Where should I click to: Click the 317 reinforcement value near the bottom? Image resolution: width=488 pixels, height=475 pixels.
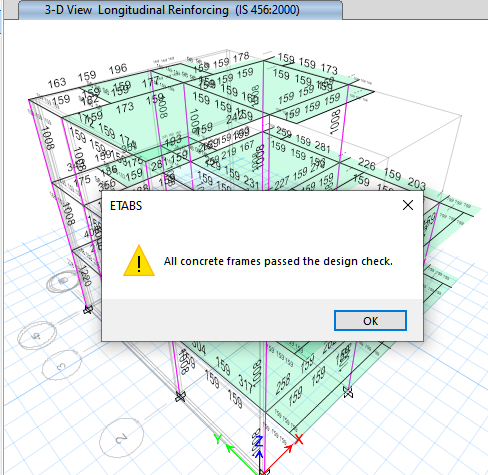pyautogui.click(x=246, y=383)
